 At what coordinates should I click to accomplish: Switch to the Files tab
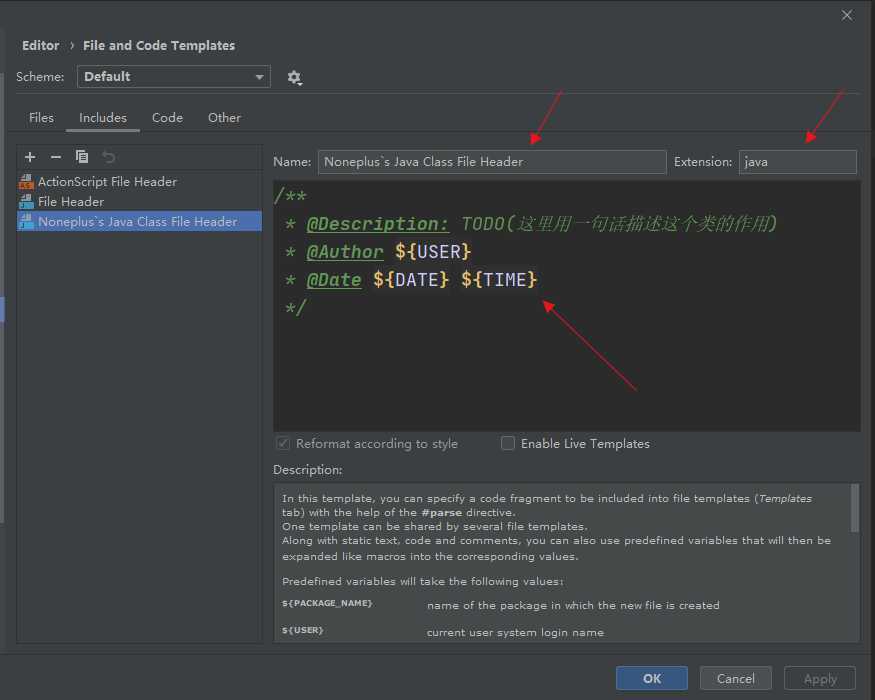tap(41, 118)
